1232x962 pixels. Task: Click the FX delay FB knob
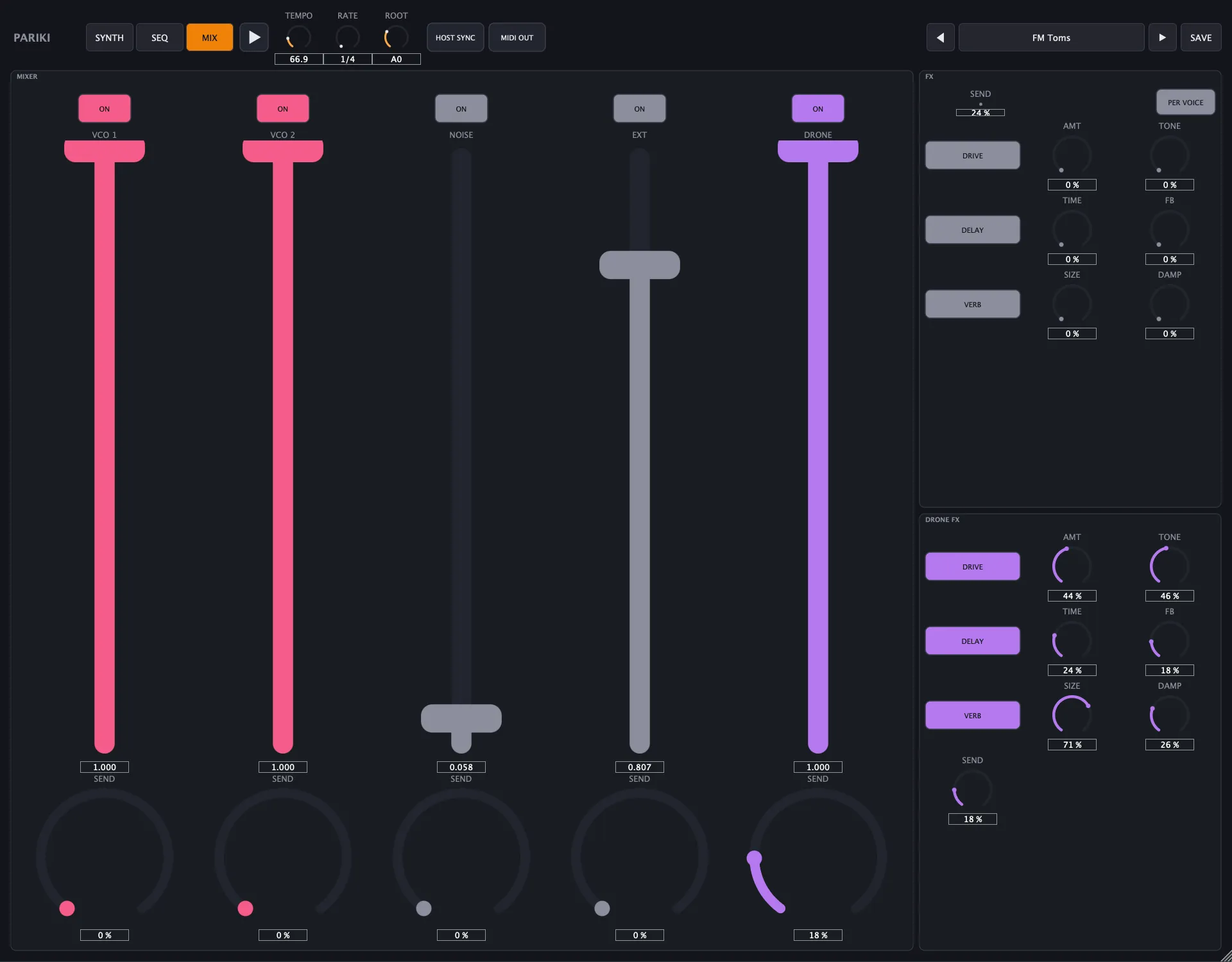pyautogui.click(x=1169, y=230)
